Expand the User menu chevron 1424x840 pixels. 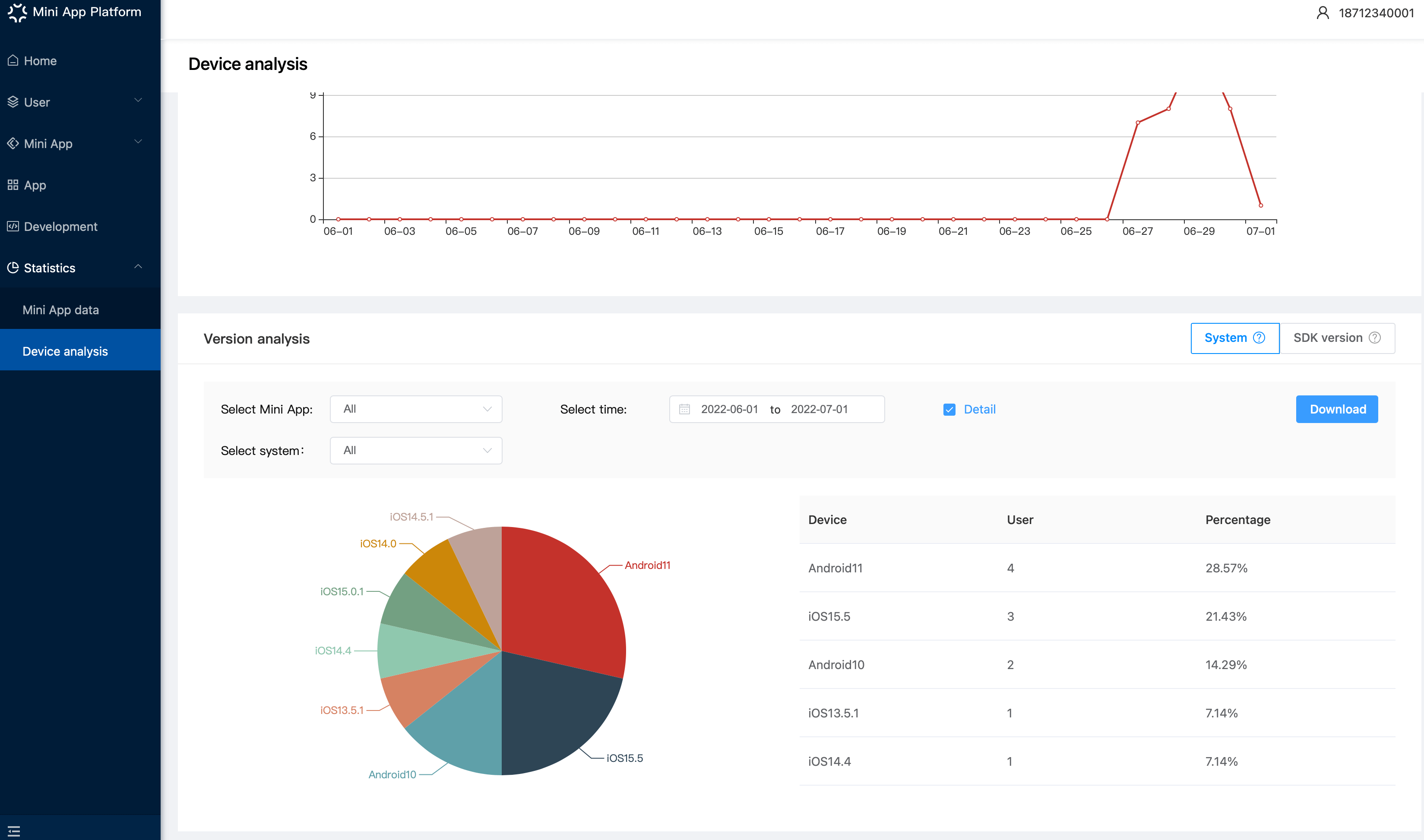138,101
